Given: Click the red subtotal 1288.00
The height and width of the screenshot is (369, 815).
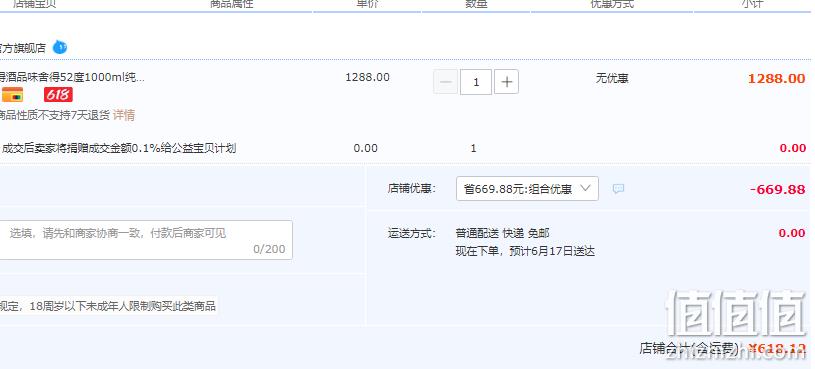Looking at the screenshot, I should [x=777, y=78].
